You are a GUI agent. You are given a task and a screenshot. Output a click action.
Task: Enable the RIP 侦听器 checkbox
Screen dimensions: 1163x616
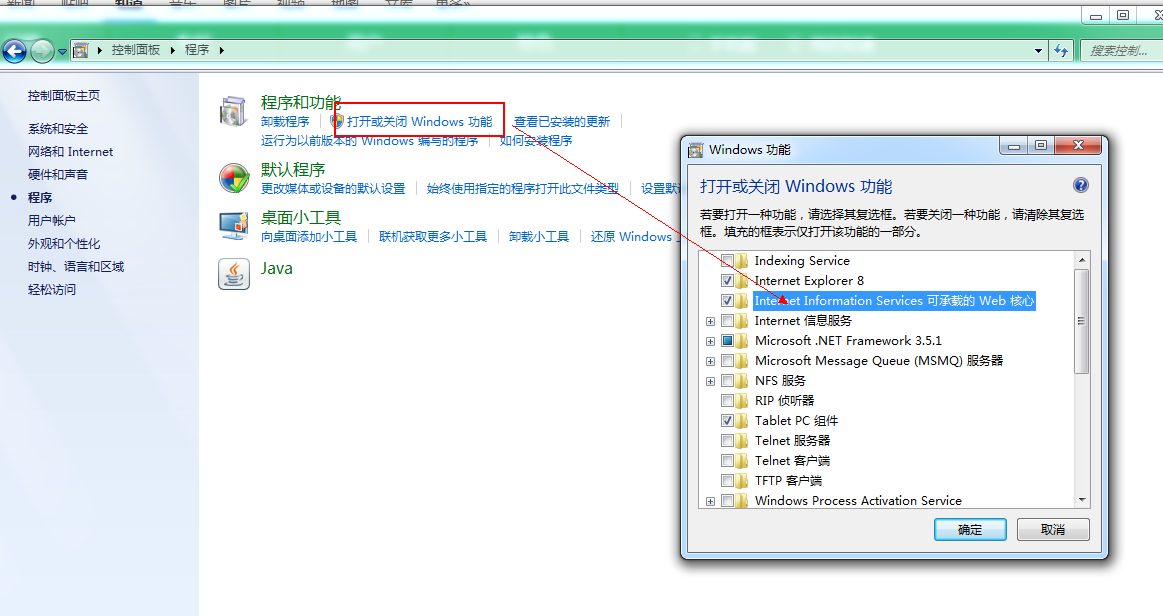(727, 401)
